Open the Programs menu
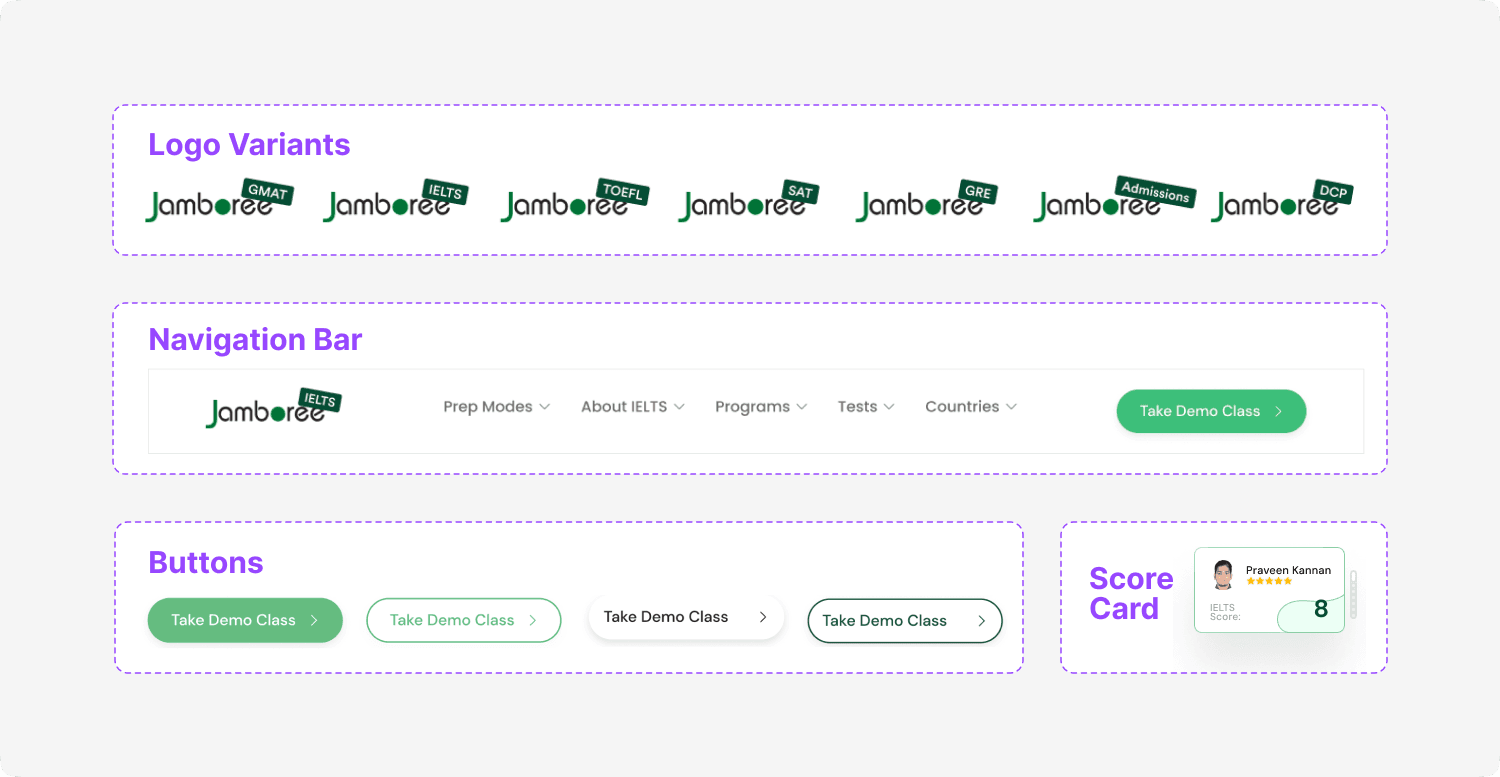Screen dimensions: 1500x777 pyautogui.click(x=761, y=407)
